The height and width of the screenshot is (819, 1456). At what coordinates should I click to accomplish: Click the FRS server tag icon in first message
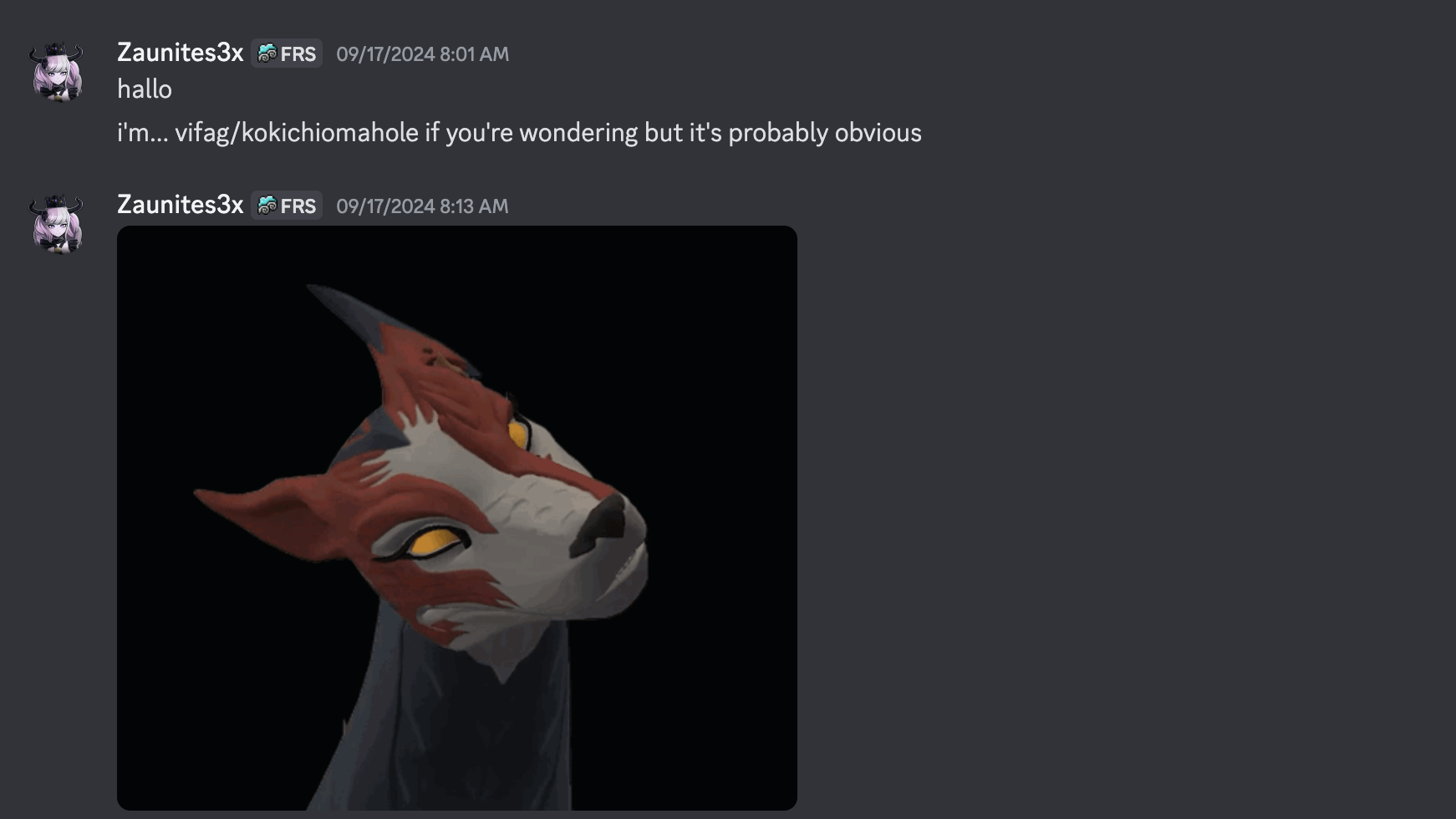[267, 53]
